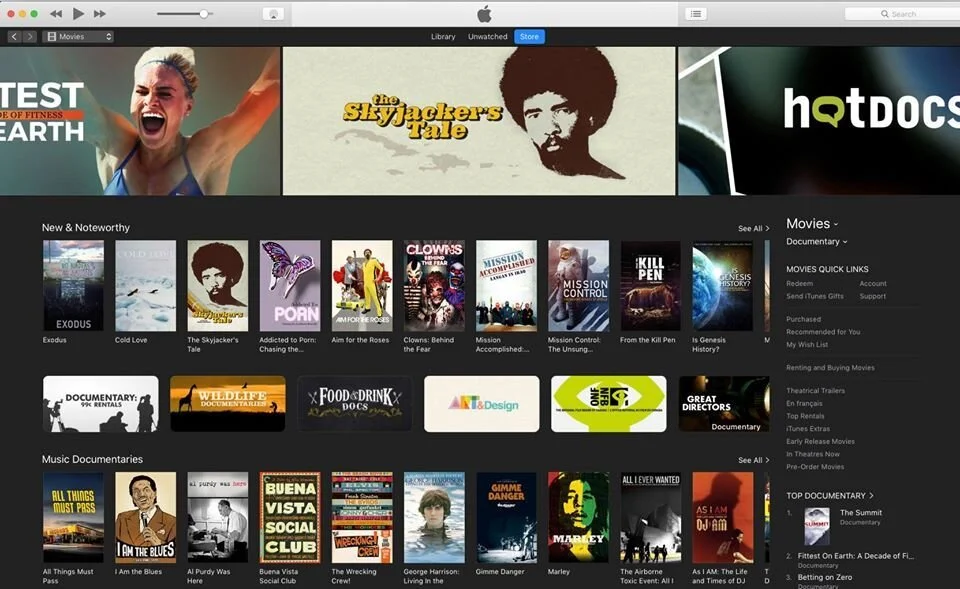Image resolution: width=960 pixels, height=589 pixels.
Task: Click the rewind playback button
Action: point(56,13)
